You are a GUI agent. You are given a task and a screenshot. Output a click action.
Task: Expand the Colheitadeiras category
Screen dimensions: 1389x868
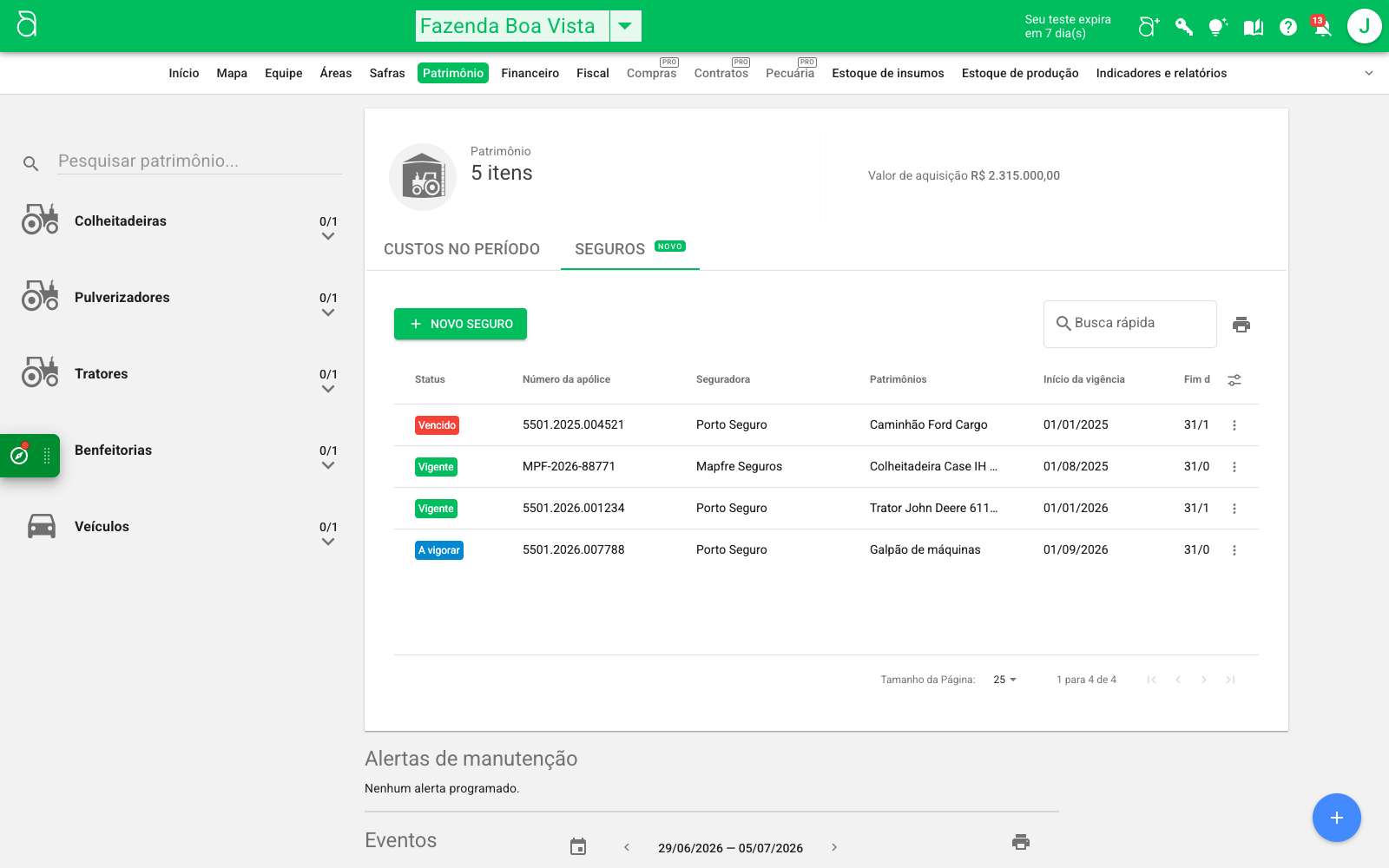(328, 236)
